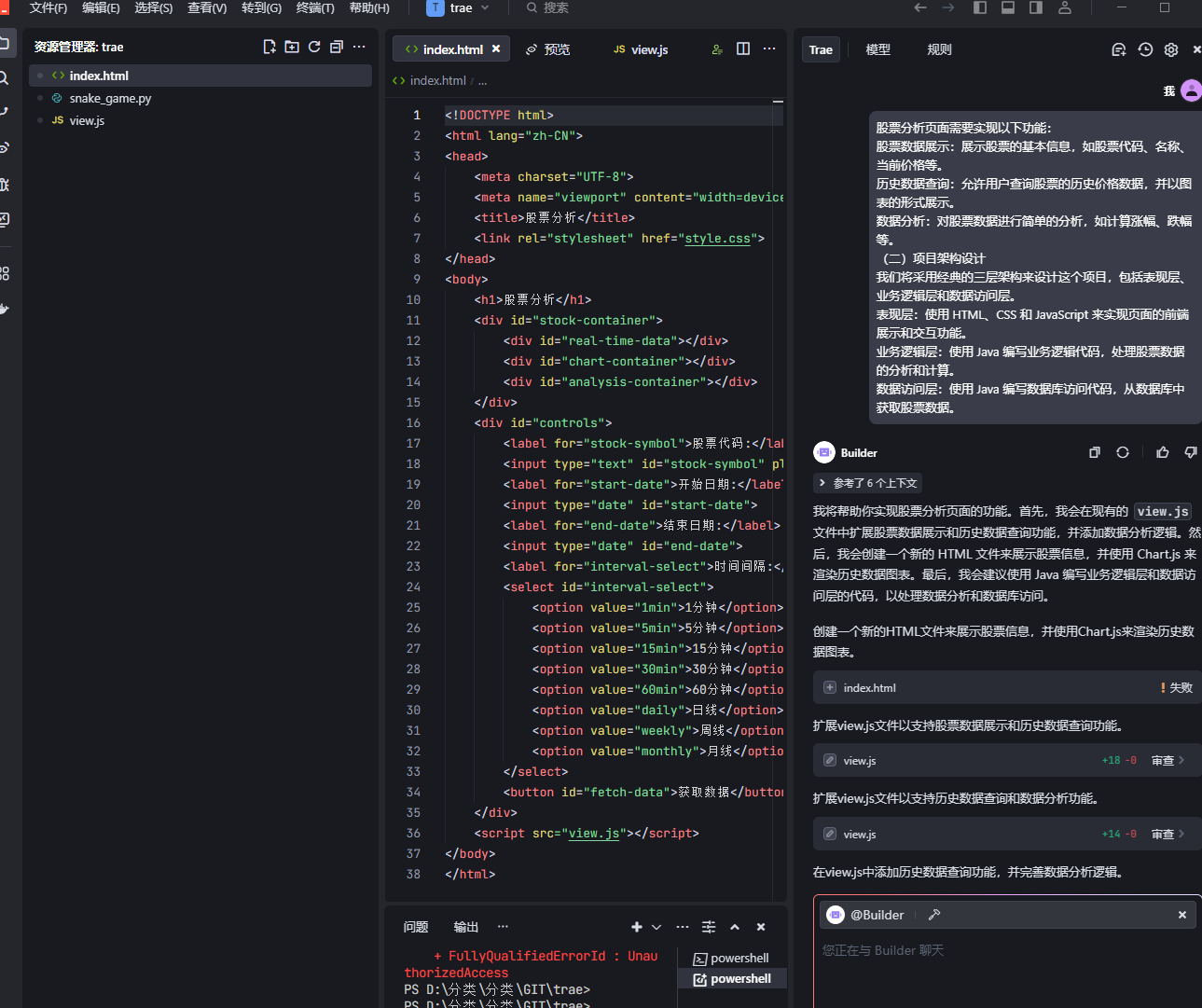Viewport: 1202px width, 1008px height.
Task: Open Trae AI panel settings gear
Action: coord(1171,49)
